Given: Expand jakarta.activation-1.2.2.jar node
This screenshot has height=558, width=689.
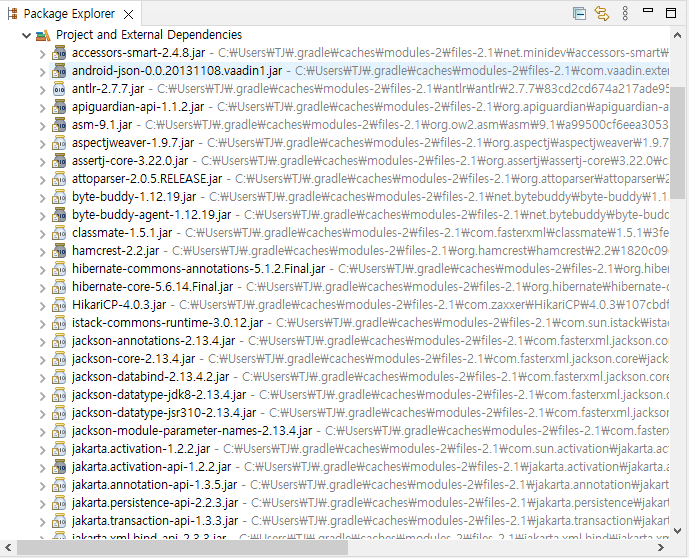Looking at the screenshot, I should [43, 450].
